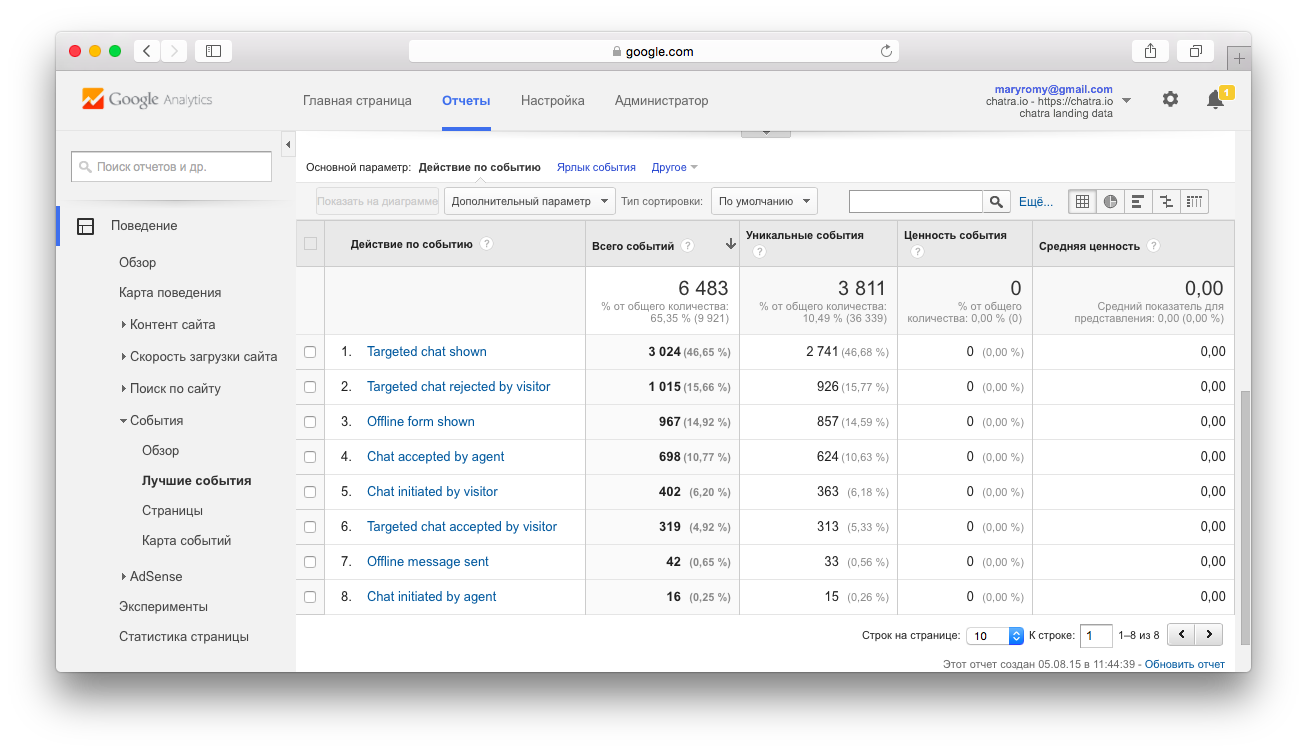1307x752 pixels.
Task: Click the vertical page scrollbar
Action: tap(1244, 500)
